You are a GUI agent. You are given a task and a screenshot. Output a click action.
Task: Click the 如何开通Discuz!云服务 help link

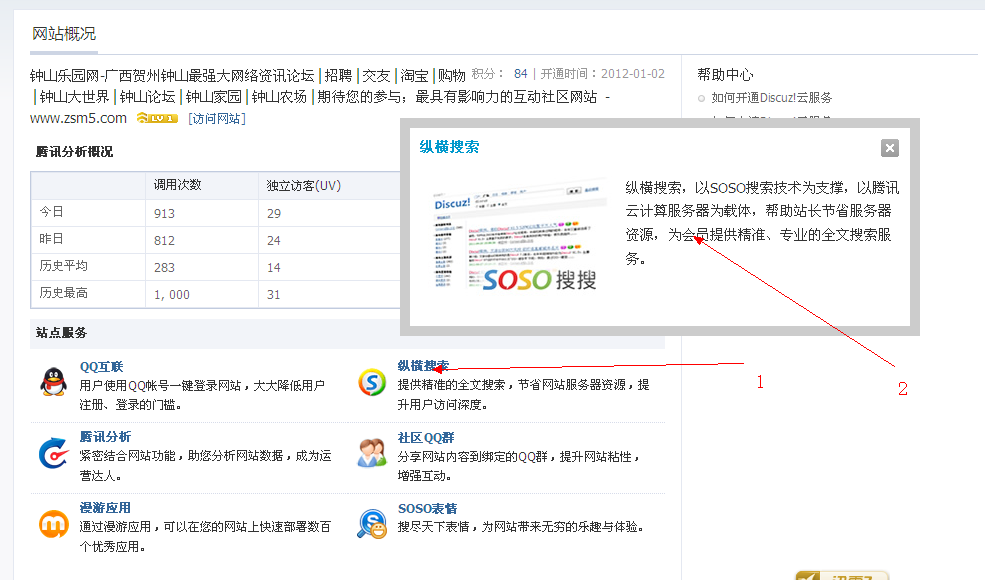pyautogui.click(x=771, y=98)
